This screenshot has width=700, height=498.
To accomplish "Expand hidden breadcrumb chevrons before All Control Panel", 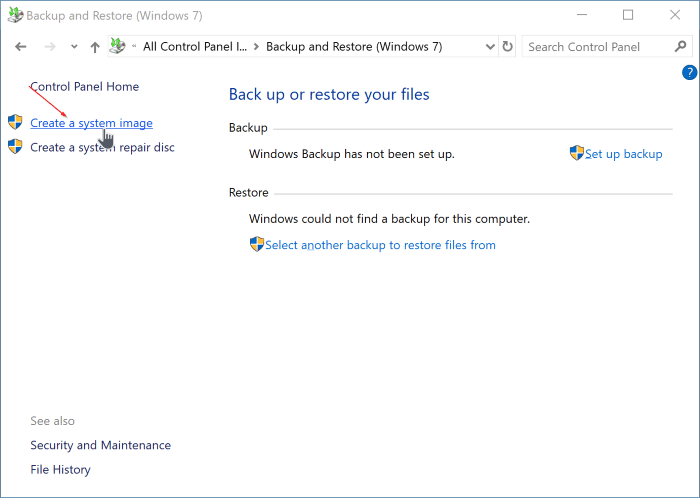I will (134, 46).
